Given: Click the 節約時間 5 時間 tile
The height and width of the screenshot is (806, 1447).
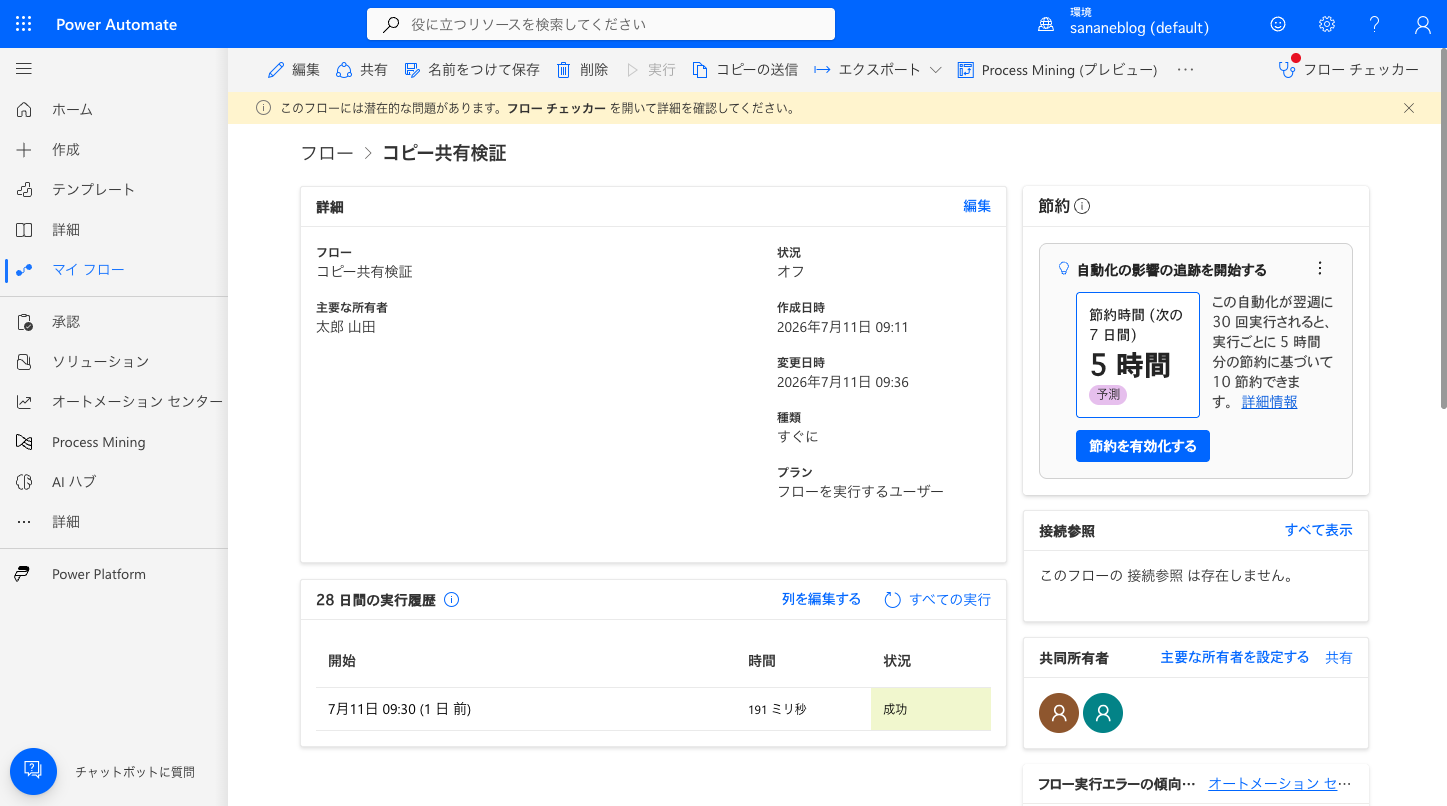Looking at the screenshot, I should (1138, 355).
